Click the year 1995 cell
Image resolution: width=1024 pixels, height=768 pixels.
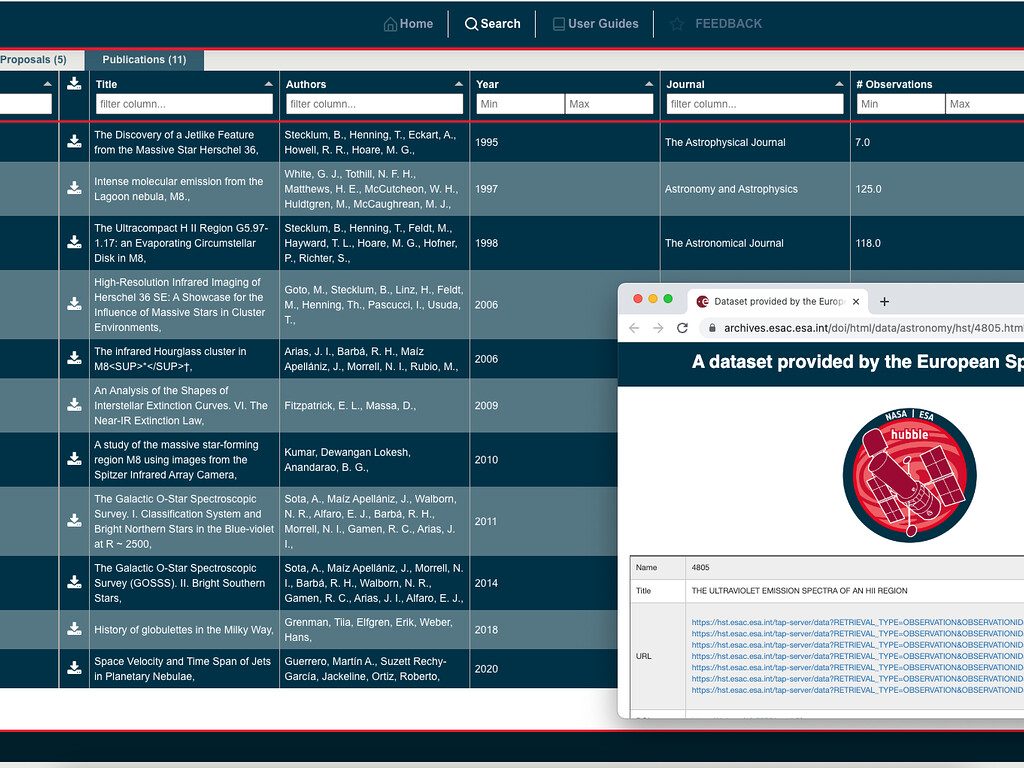coord(486,142)
